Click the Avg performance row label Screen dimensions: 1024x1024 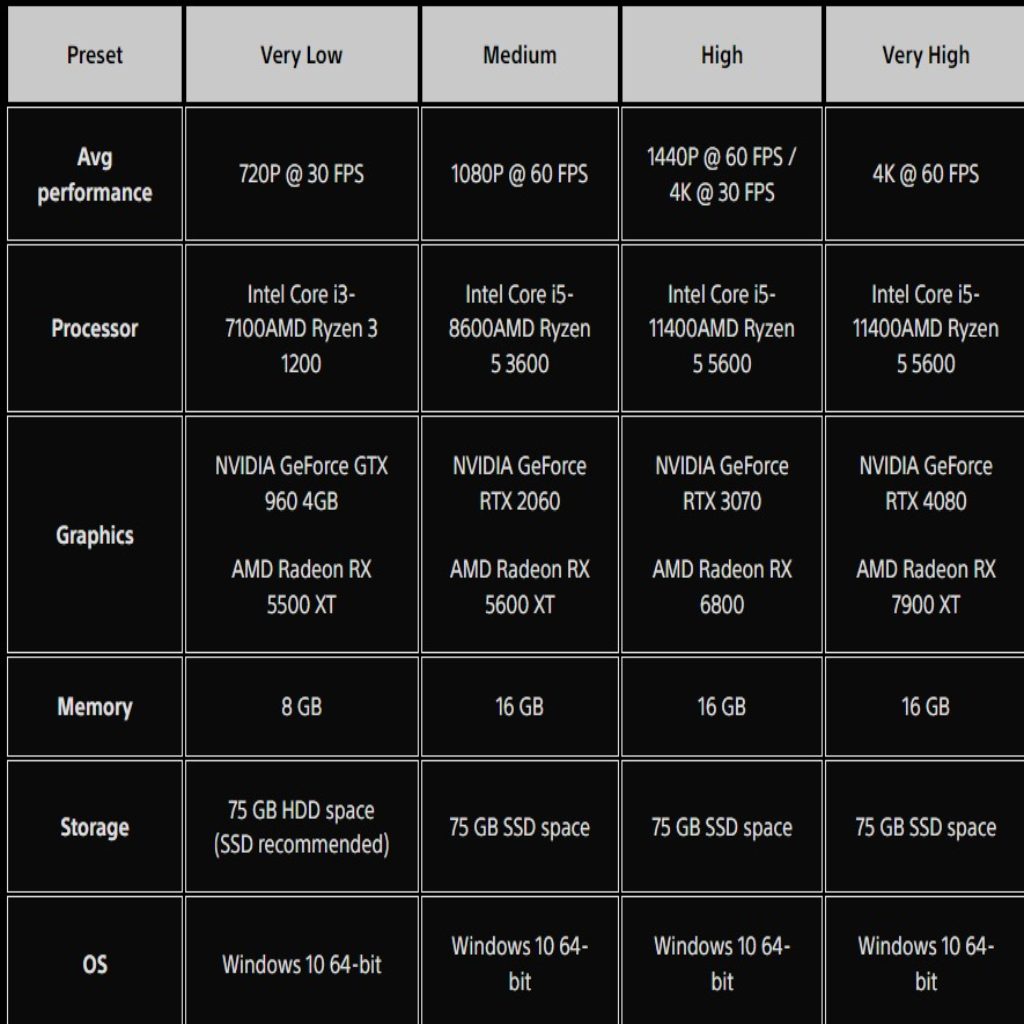(x=94, y=174)
